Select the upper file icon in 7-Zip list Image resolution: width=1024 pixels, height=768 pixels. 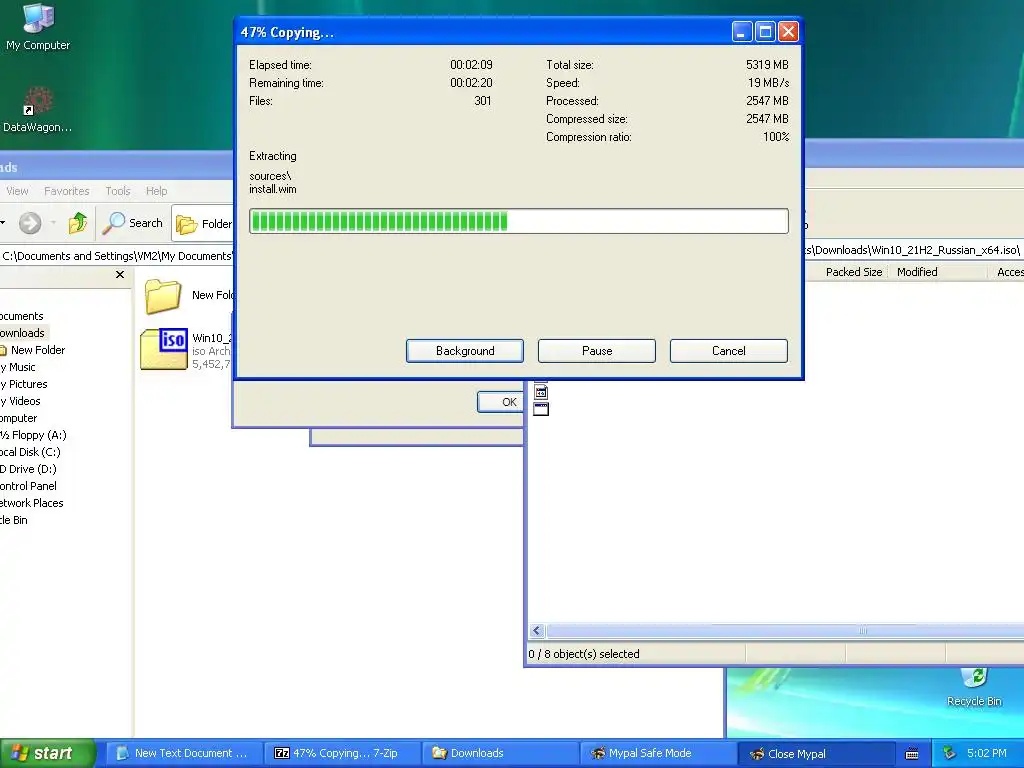tap(541, 392)
